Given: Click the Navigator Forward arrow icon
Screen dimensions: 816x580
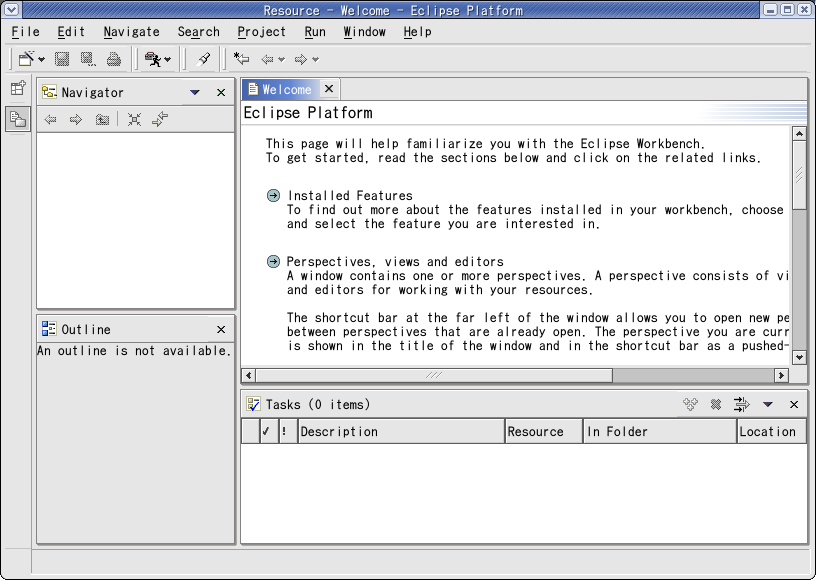Looking at the screenshot, I should coord(76,120).
